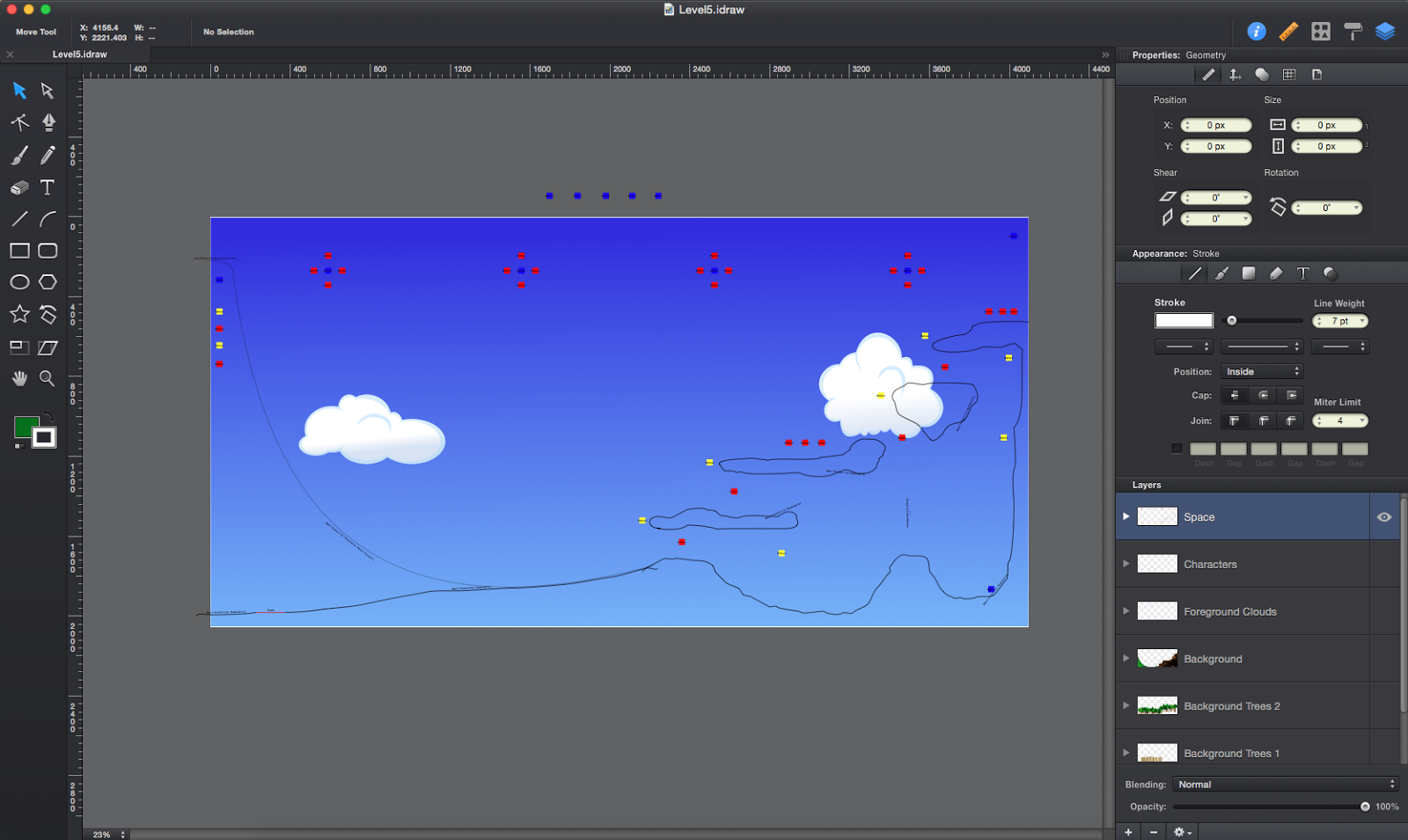Expand the Background layer

click(1126, 658)
